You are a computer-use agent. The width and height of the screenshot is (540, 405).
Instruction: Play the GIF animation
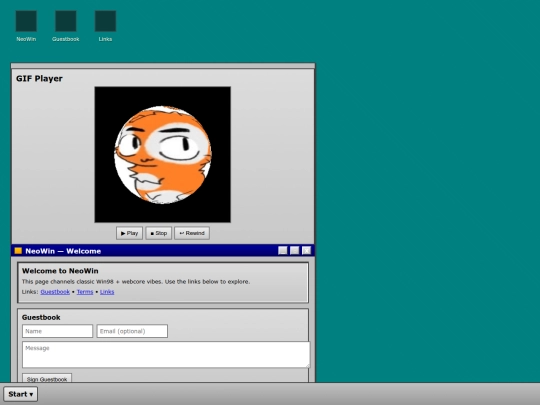click(x=129, y=233)
